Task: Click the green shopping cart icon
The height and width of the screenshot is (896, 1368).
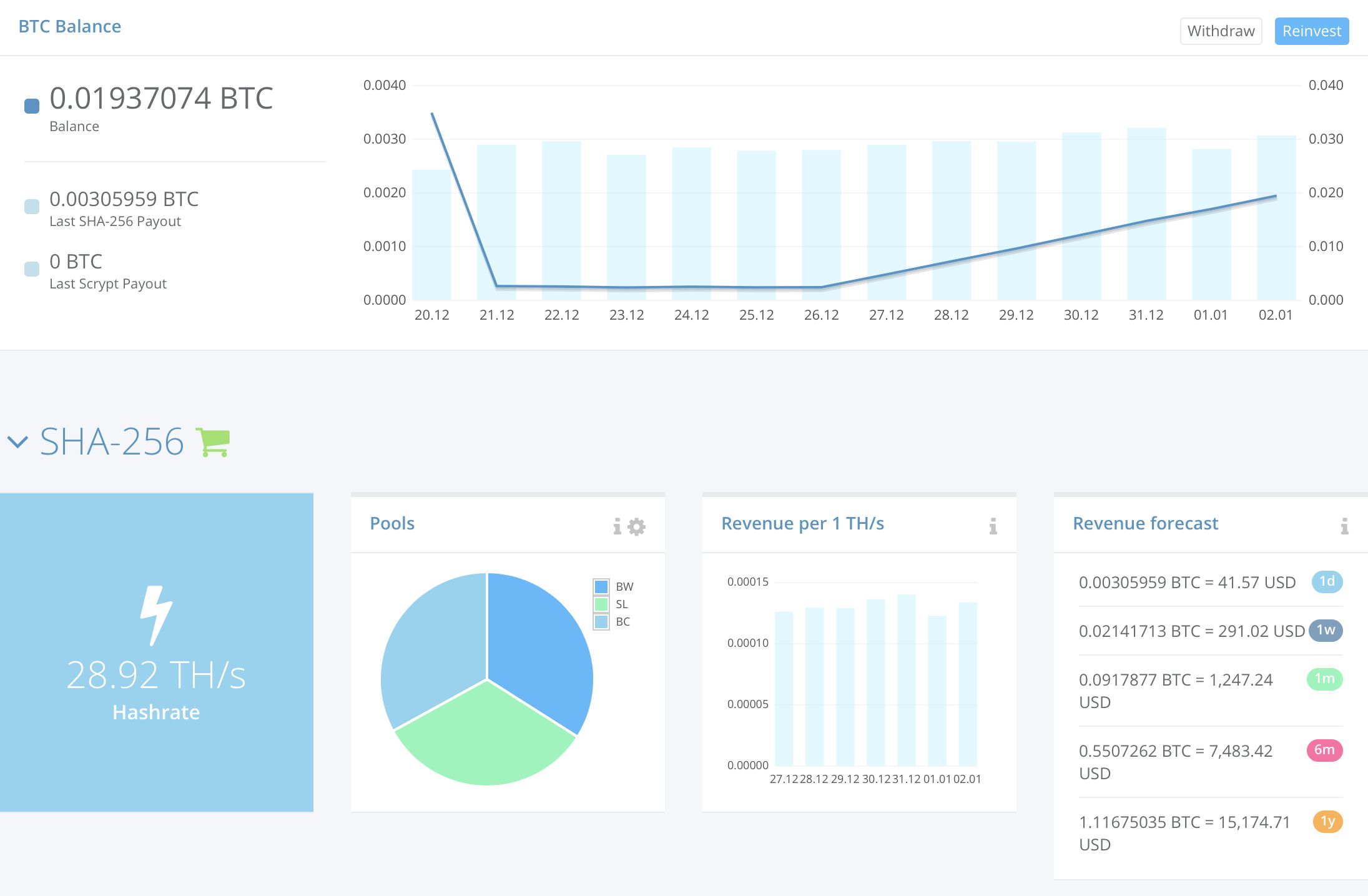Action: (213, 442)
